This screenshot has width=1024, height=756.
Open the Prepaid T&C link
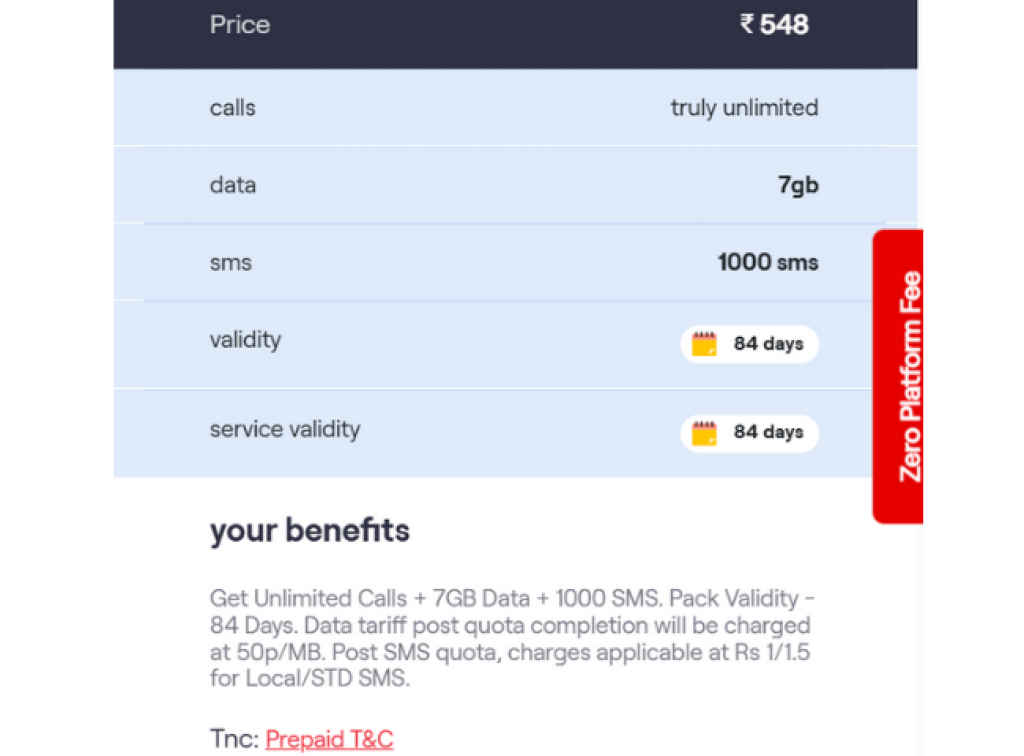click(330, 739)
